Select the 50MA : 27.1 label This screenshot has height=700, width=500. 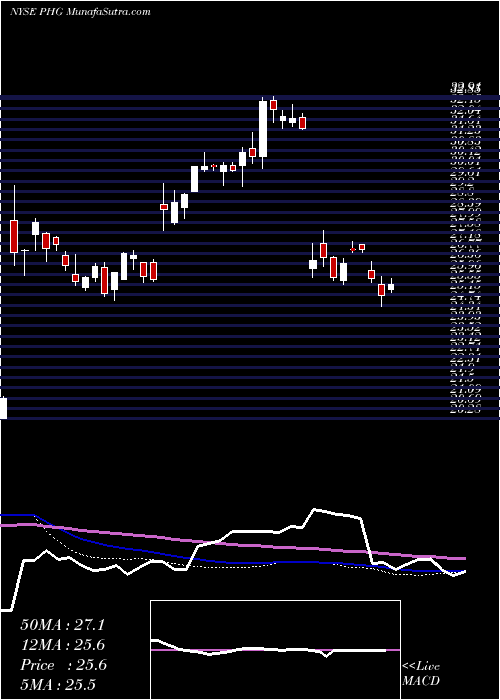point(62,625)
